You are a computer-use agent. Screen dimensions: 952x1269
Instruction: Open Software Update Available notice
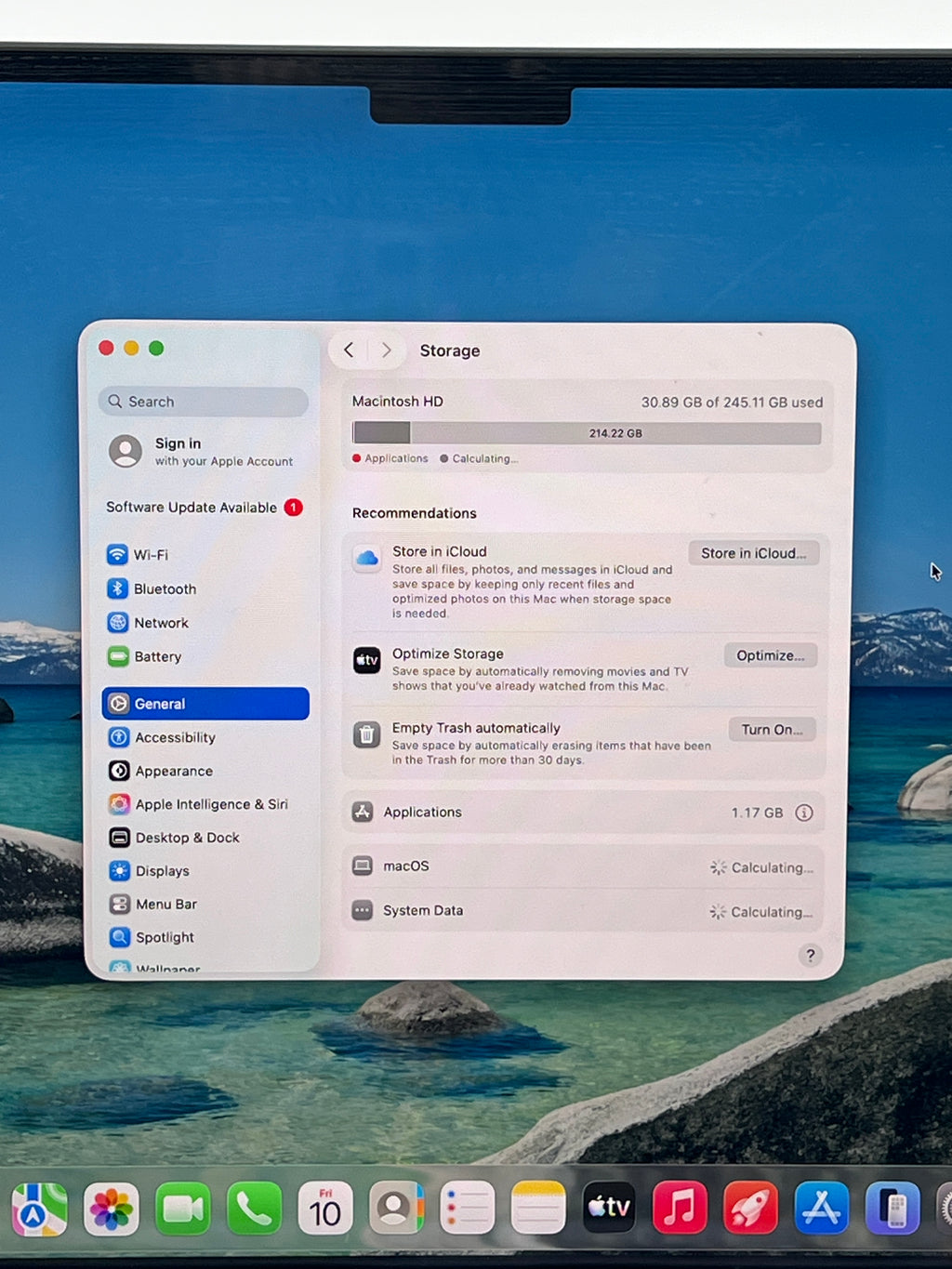point(205,508)
